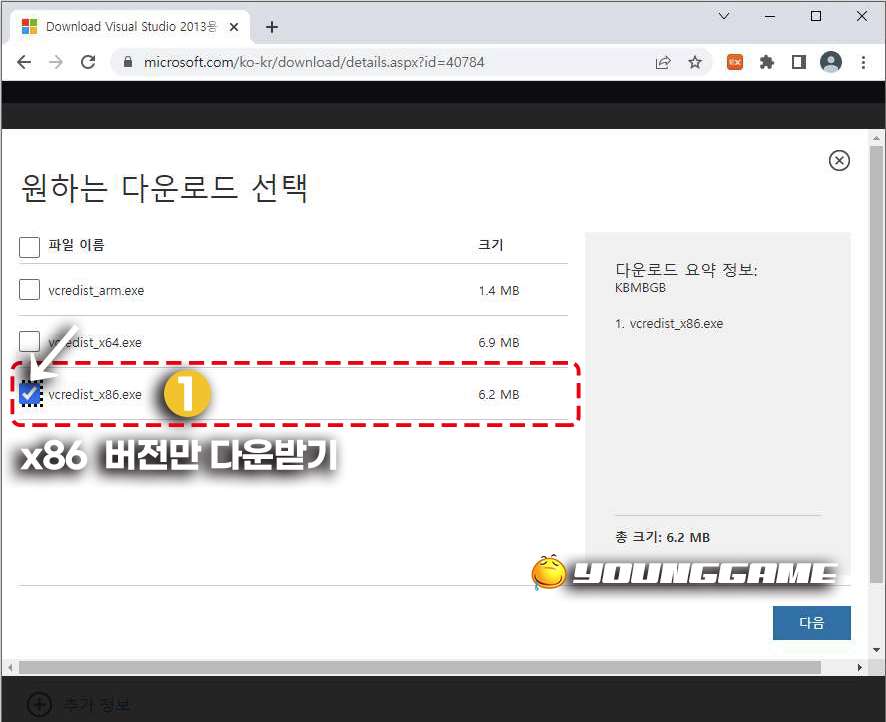Click the scroll down arrow
Viewport: 886px width, 722px height.
tap(876, 650)
